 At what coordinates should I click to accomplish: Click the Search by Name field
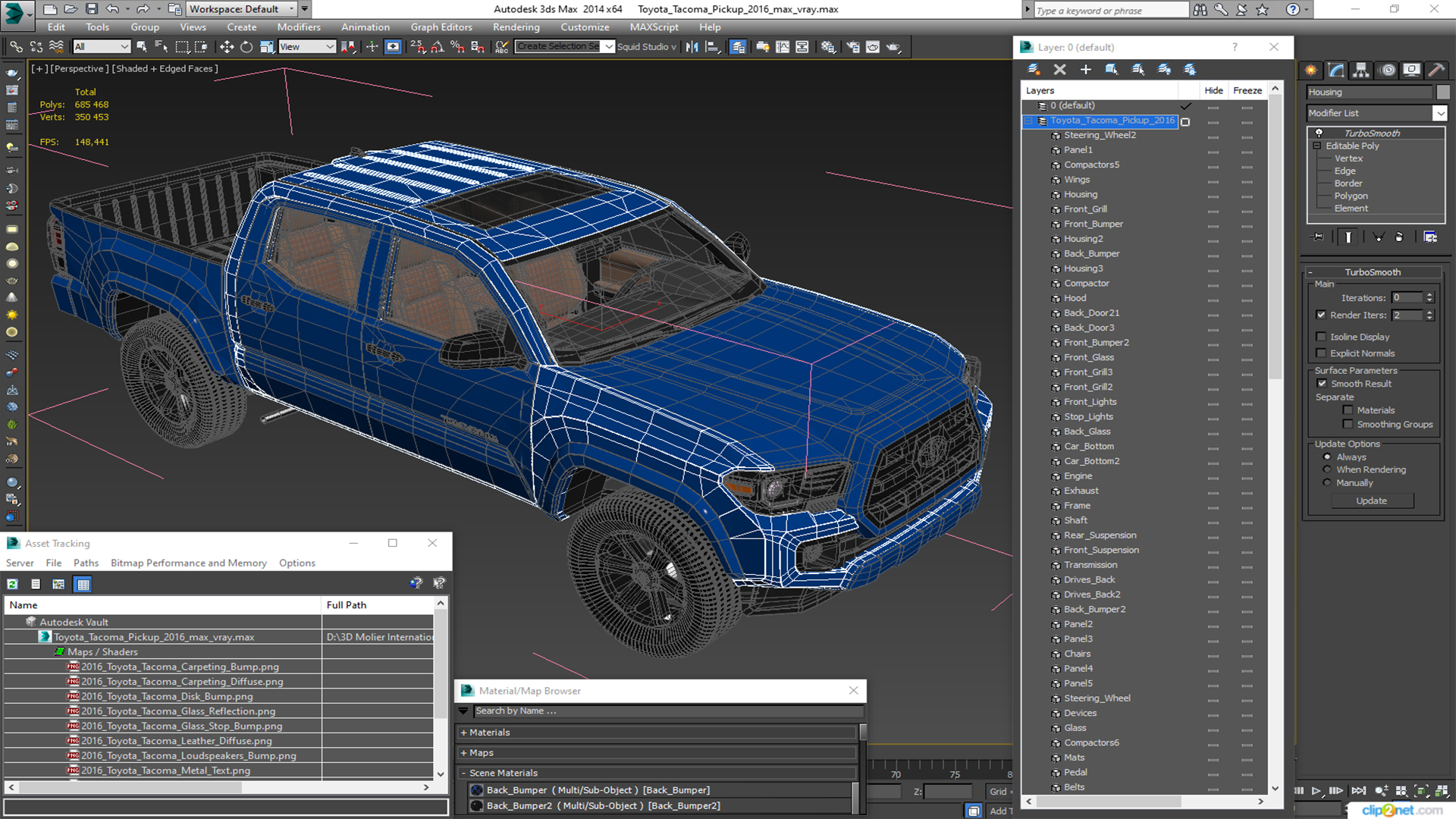667,711
